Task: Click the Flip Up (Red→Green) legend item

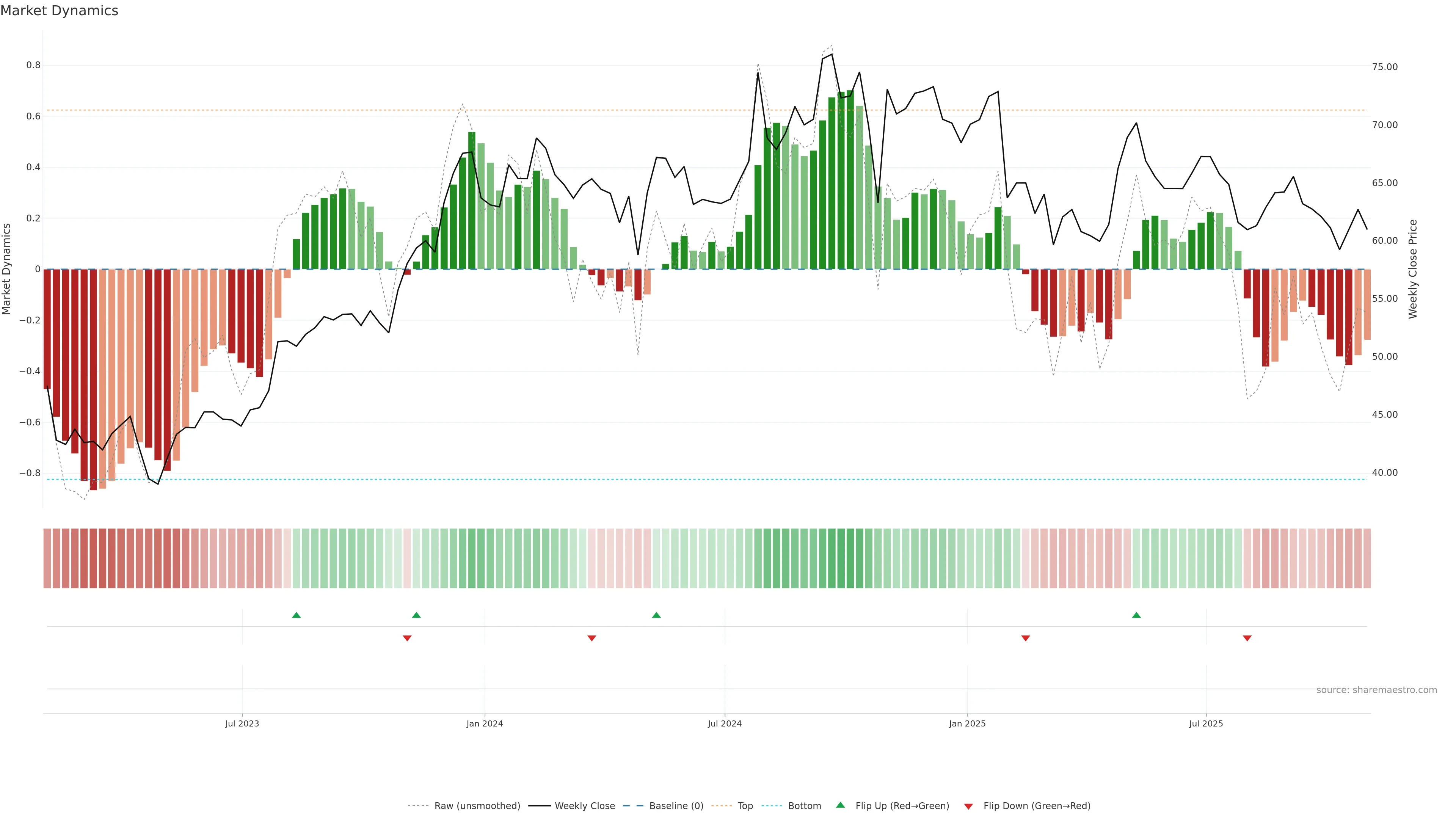Action: tap(902, 806)
